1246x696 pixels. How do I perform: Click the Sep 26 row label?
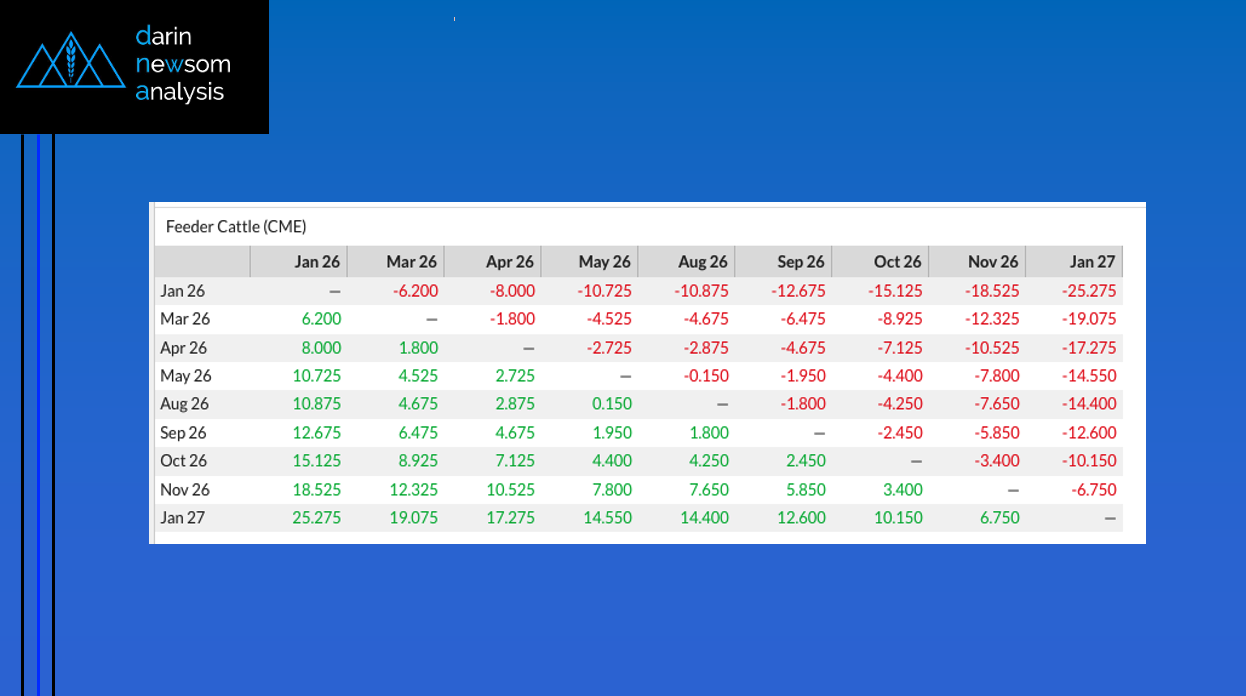183,433
